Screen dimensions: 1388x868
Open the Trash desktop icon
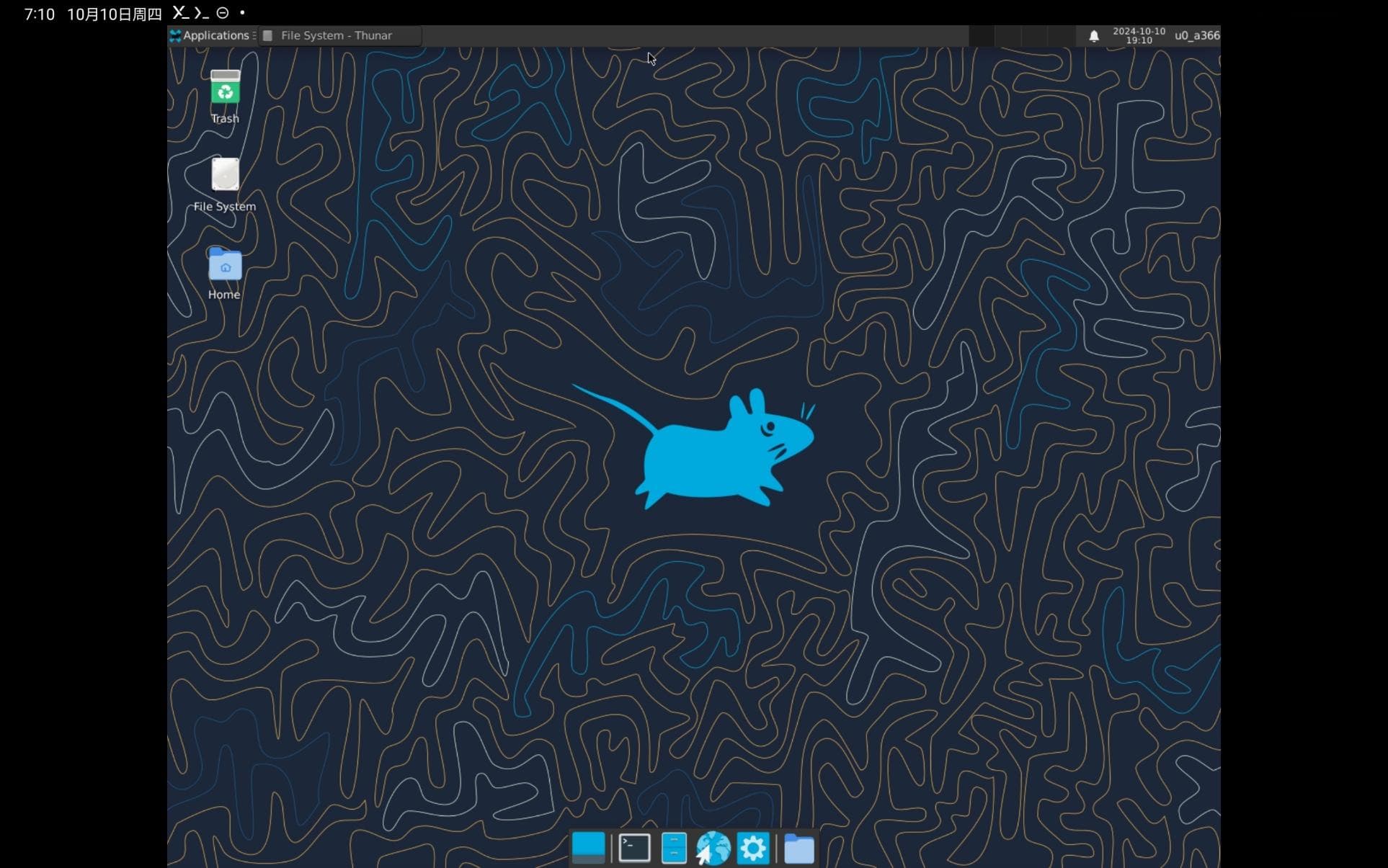(225, 87)
